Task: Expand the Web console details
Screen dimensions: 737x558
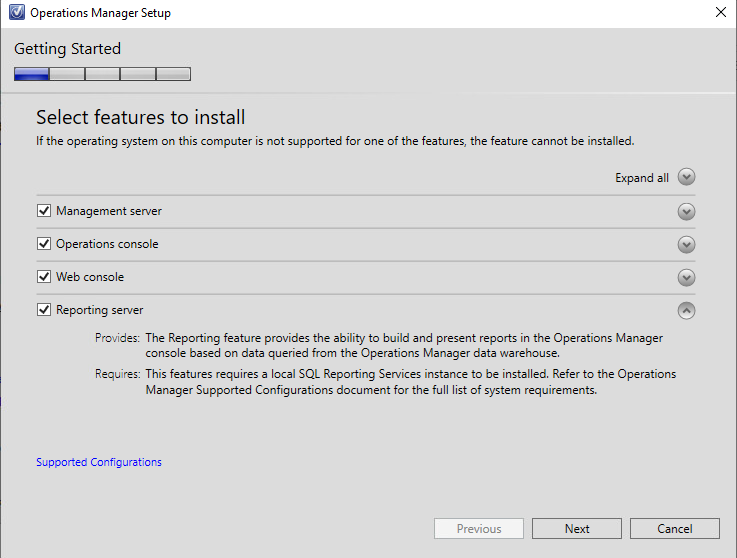Action: (686, 277)
